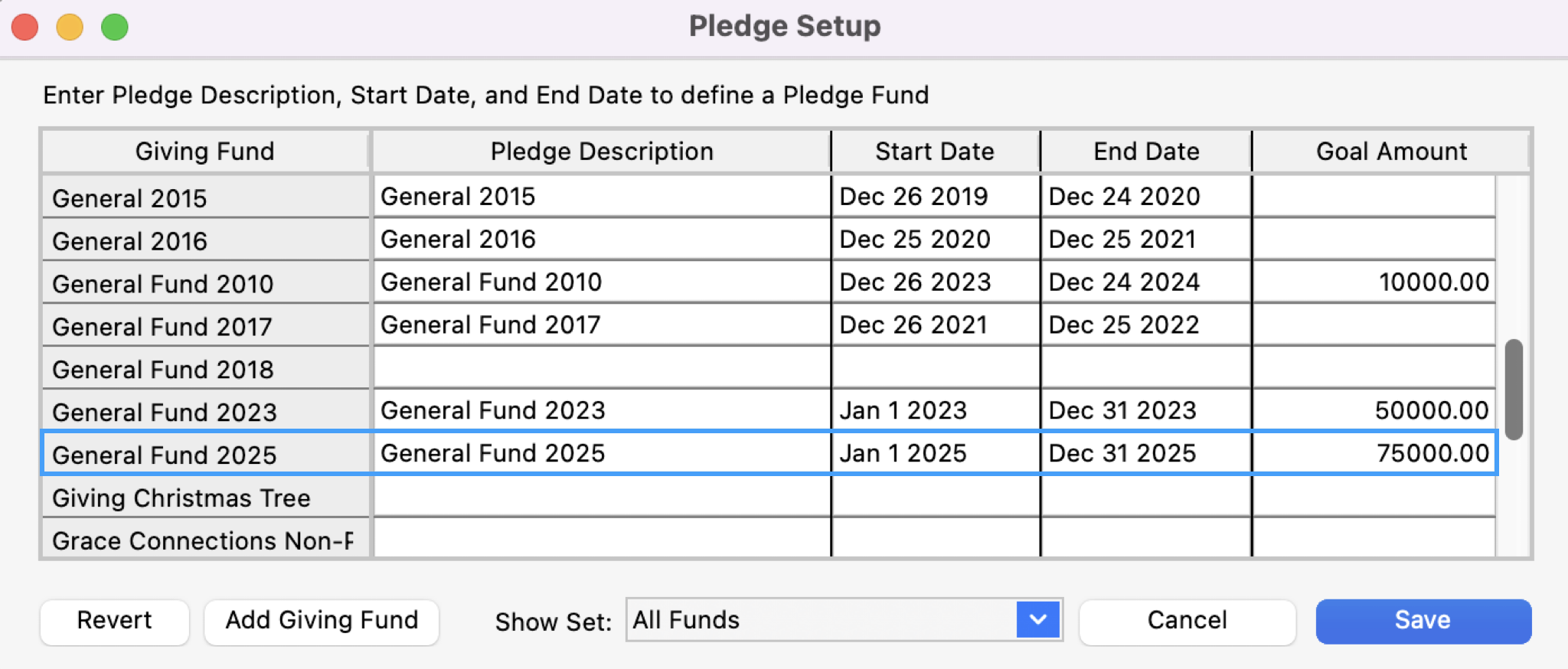Click the Giving Fund column header
This screenshot has width=1568, height=669.
pos(204,151)
